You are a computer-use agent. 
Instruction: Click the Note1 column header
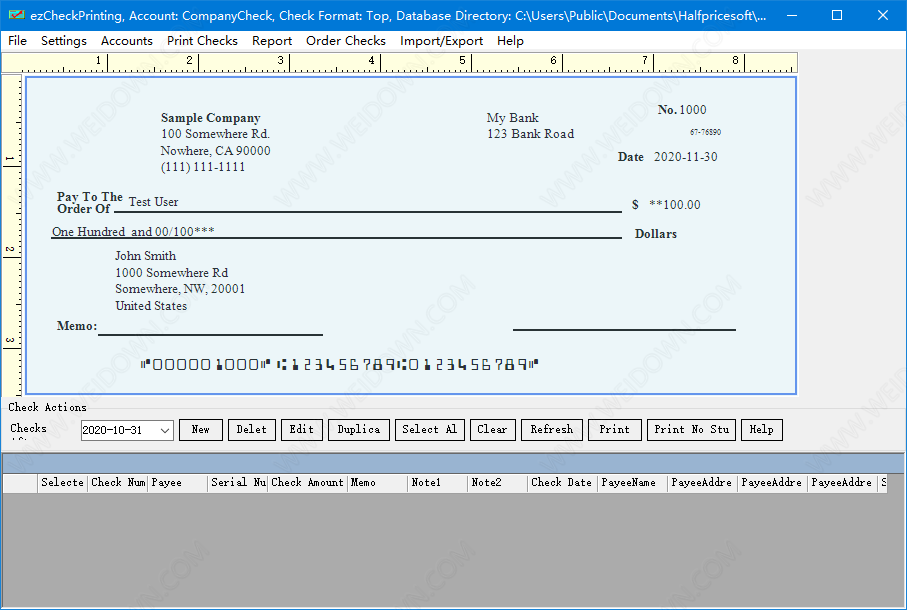(437, 483)
